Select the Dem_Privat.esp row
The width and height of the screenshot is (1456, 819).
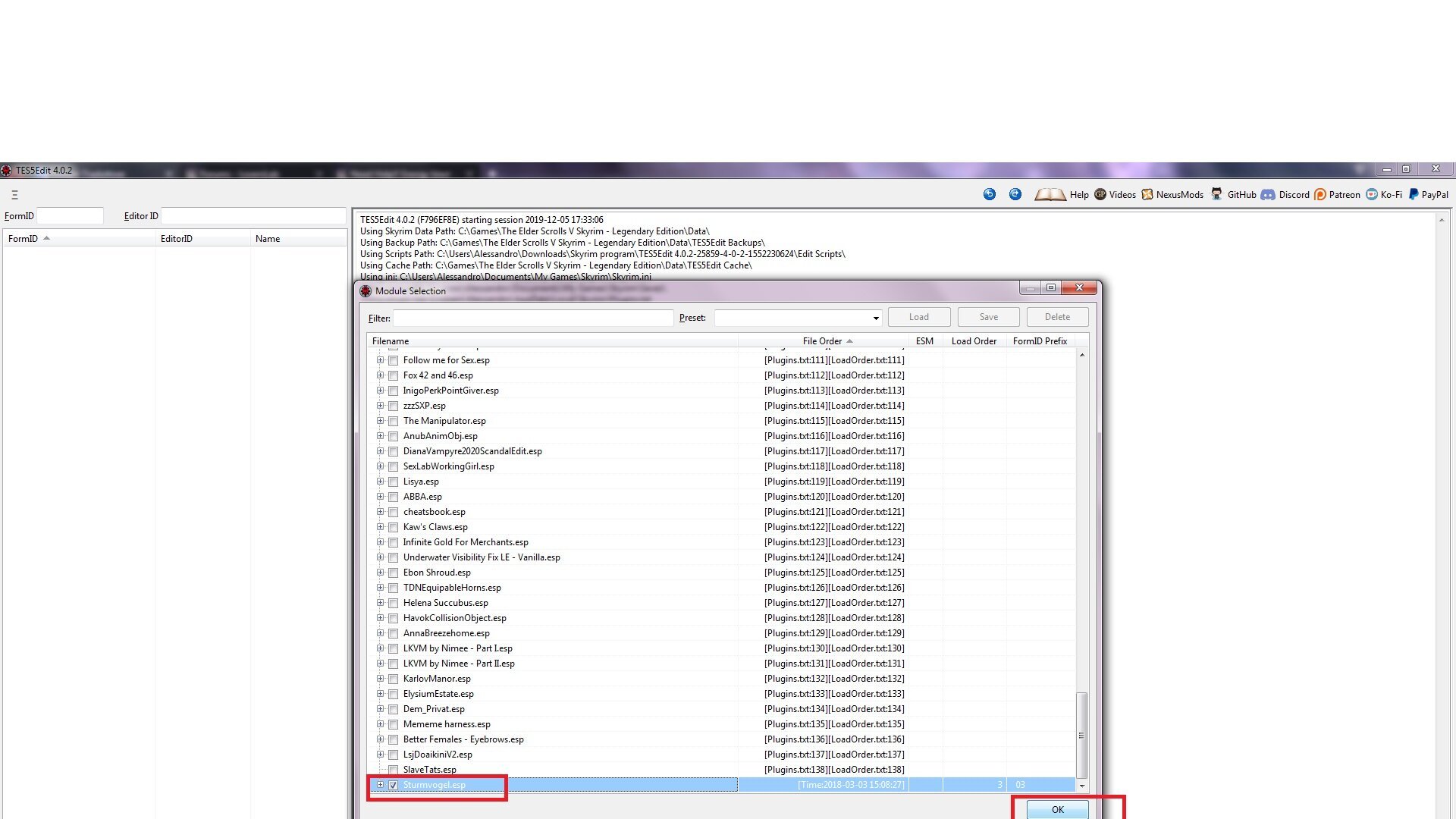tap(722, 709)
